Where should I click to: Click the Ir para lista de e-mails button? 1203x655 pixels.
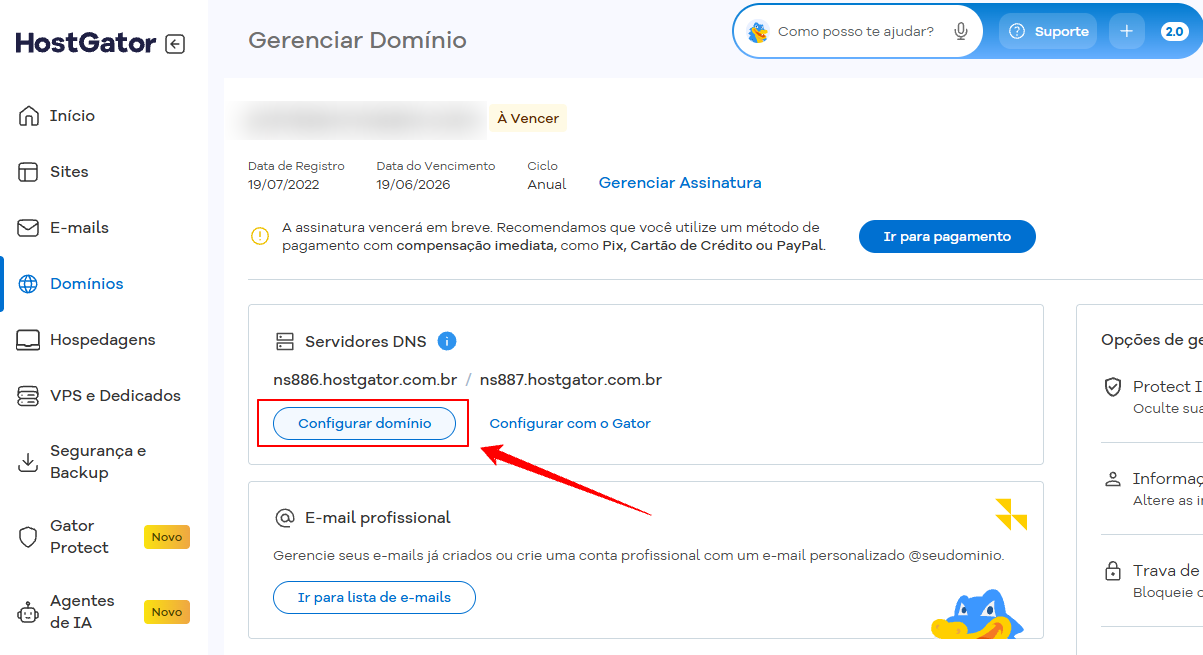coord(374,597)
